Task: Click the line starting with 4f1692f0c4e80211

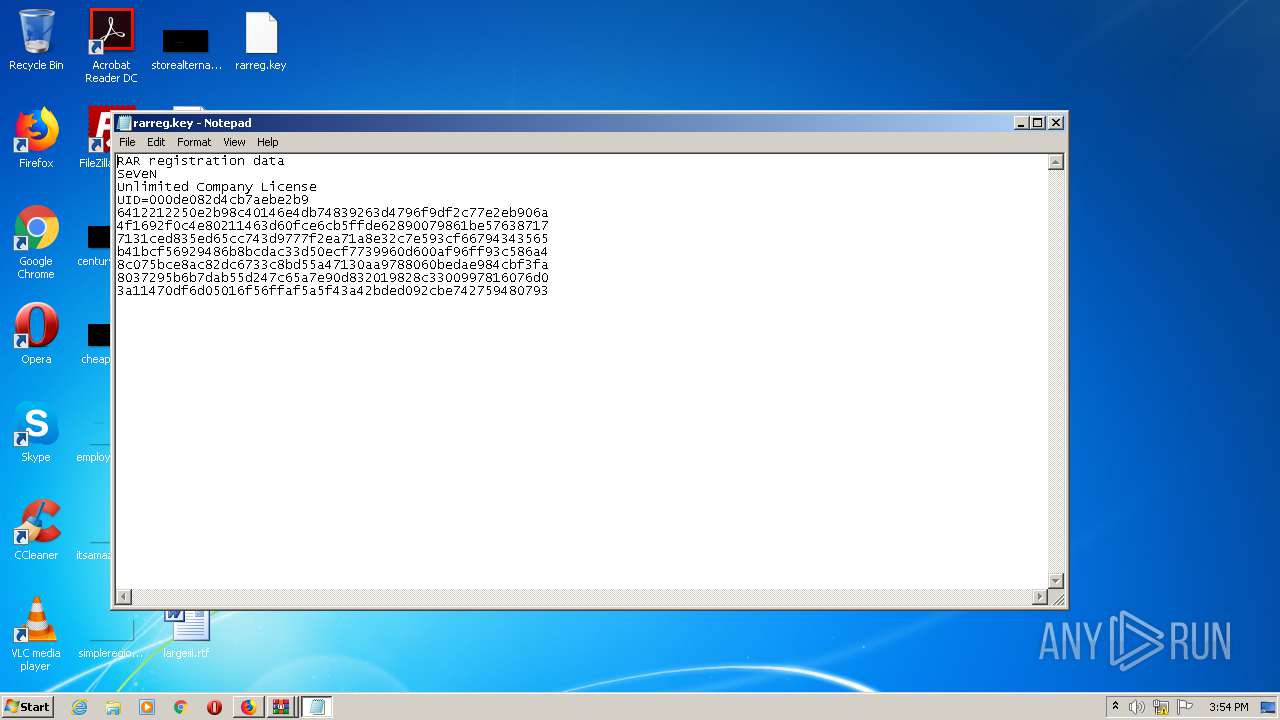Action: (332, 225)
